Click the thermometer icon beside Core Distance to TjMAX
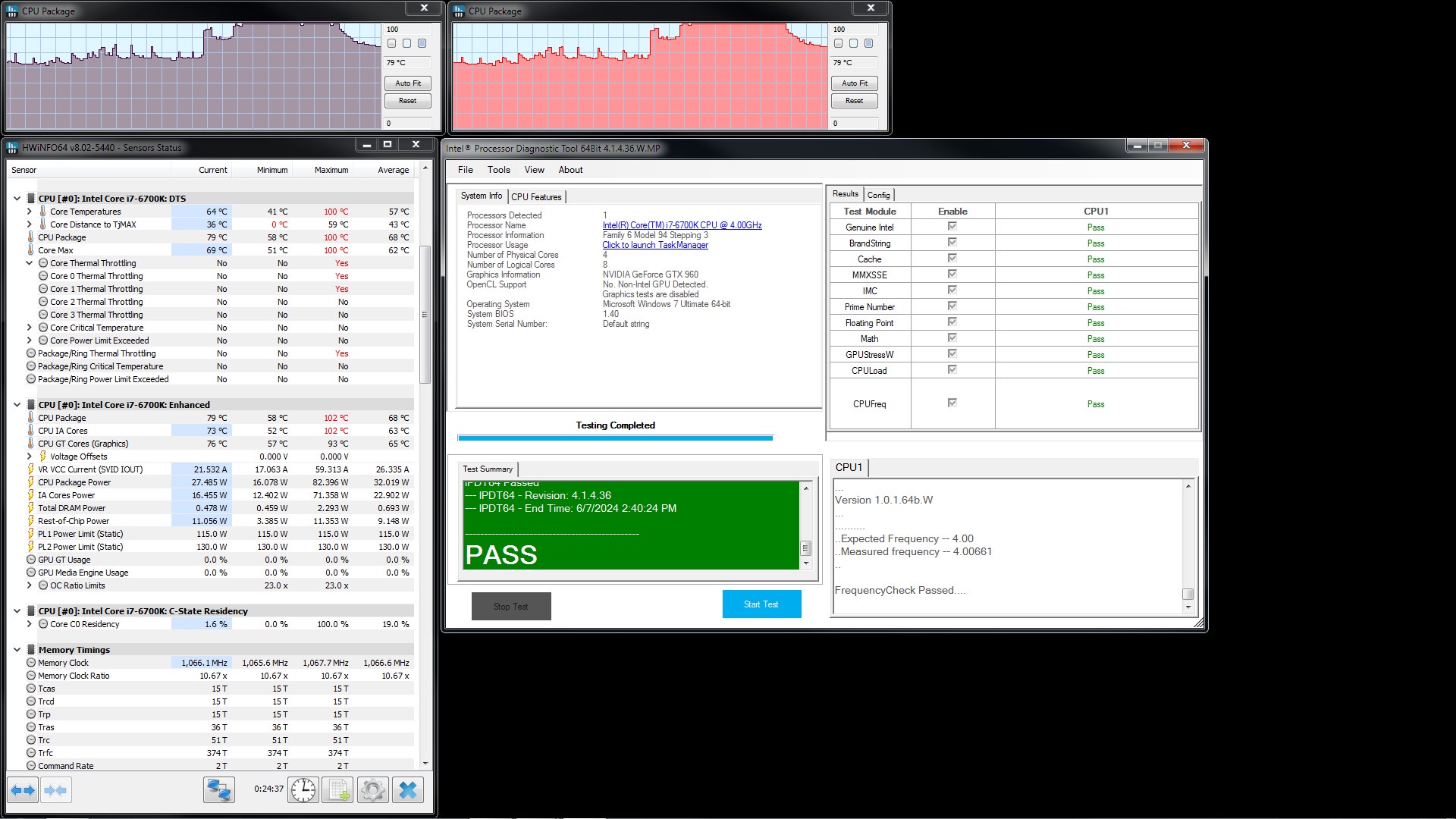 [x=43, y=224]
